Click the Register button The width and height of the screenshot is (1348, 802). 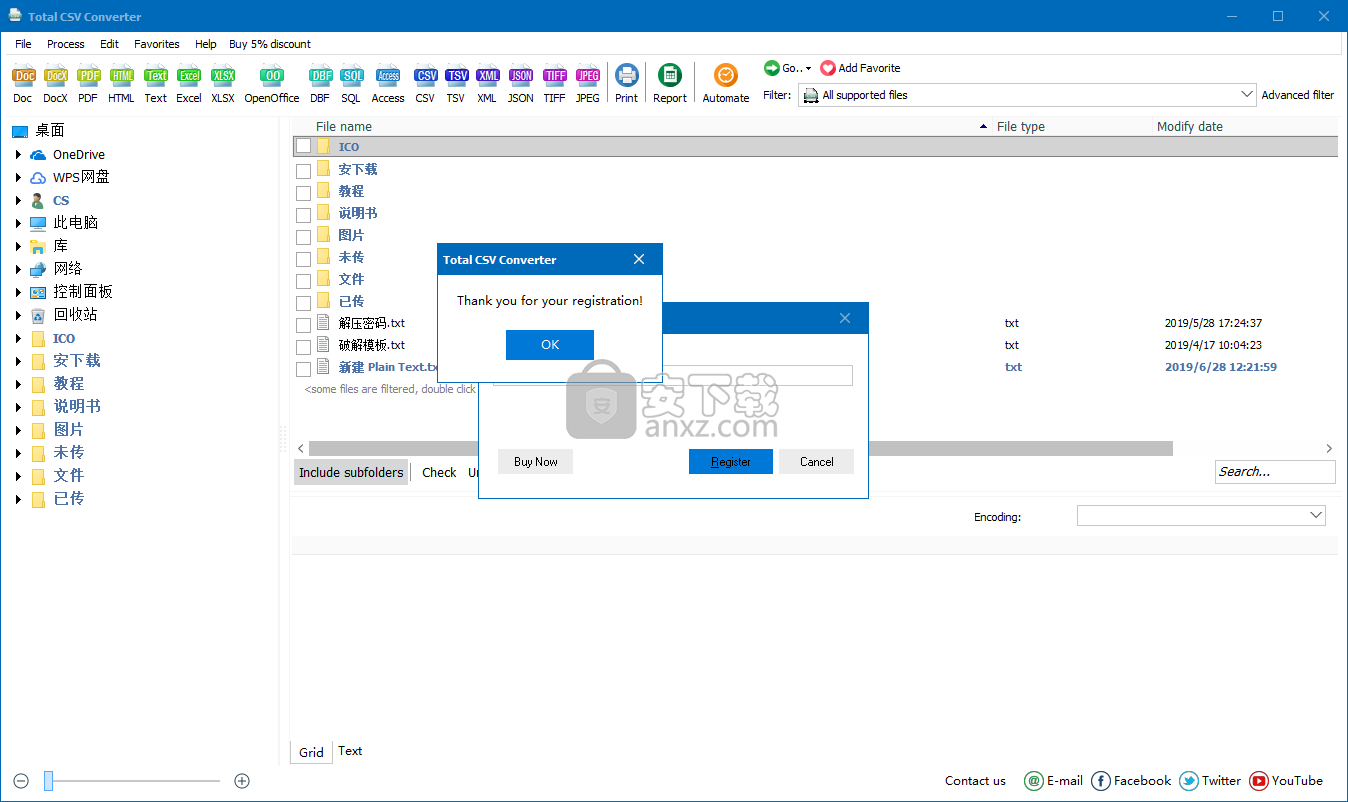pyautogui.click(x=731, y=462)
